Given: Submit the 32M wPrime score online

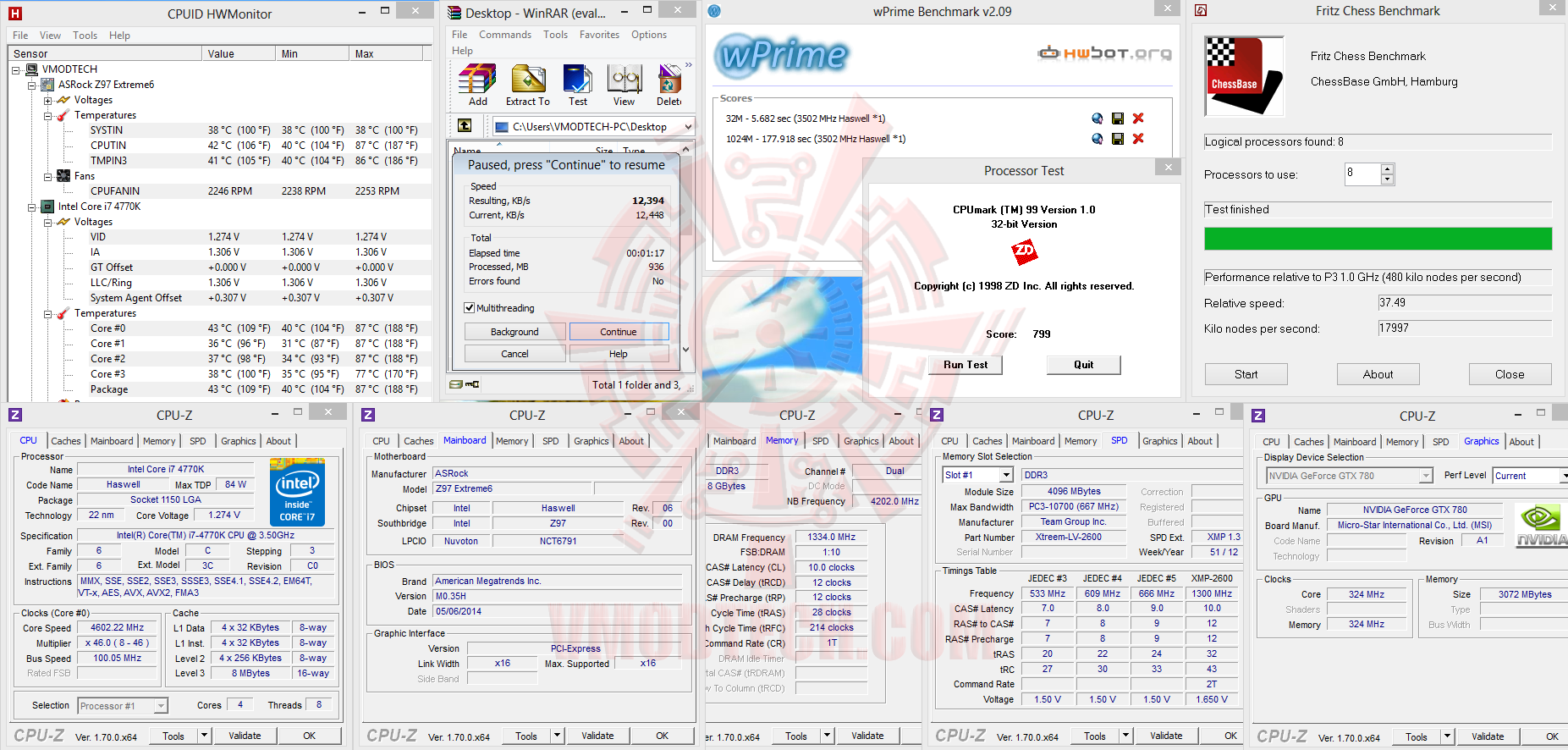Looking at the screenshot, I should [1098, 119].
